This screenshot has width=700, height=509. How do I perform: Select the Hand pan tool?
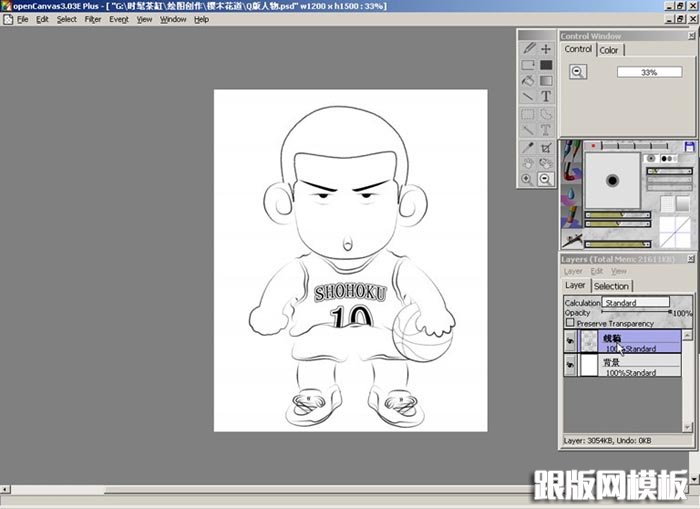pyautogui.click(x=528, y=163)
